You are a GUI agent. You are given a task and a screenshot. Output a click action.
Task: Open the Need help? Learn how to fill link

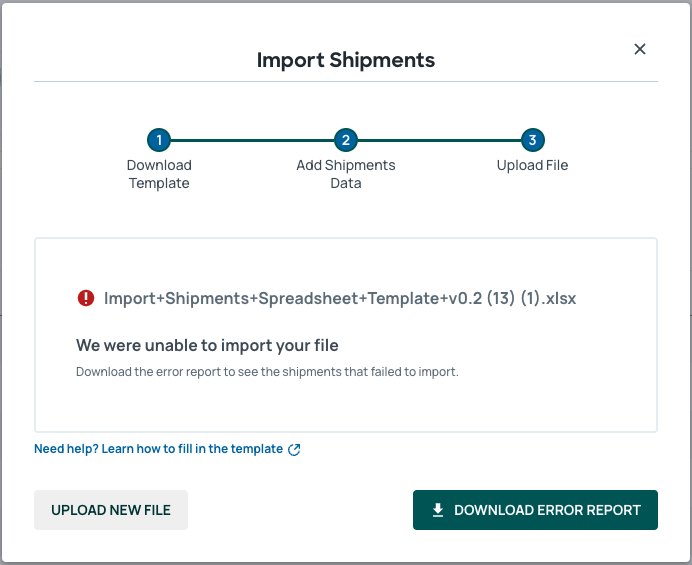[x=158, y=449]
